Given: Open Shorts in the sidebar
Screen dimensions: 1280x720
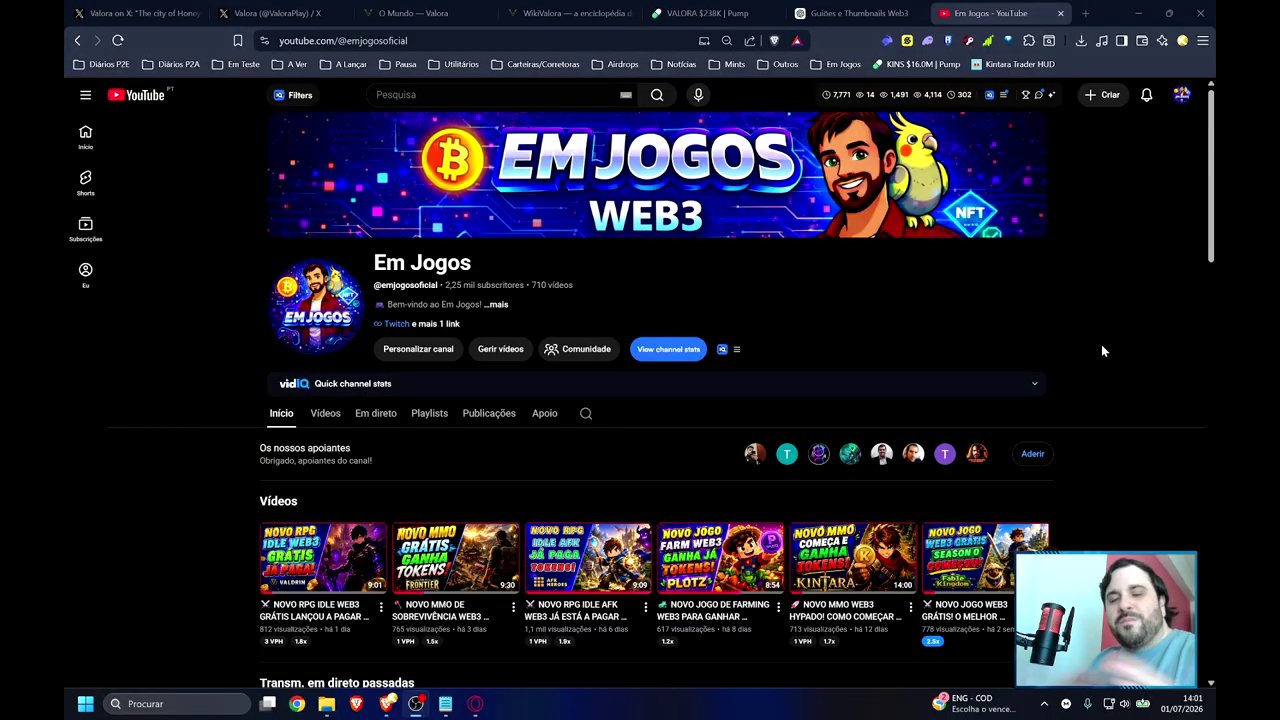Looking at the screenshot, I should (85, 183).
